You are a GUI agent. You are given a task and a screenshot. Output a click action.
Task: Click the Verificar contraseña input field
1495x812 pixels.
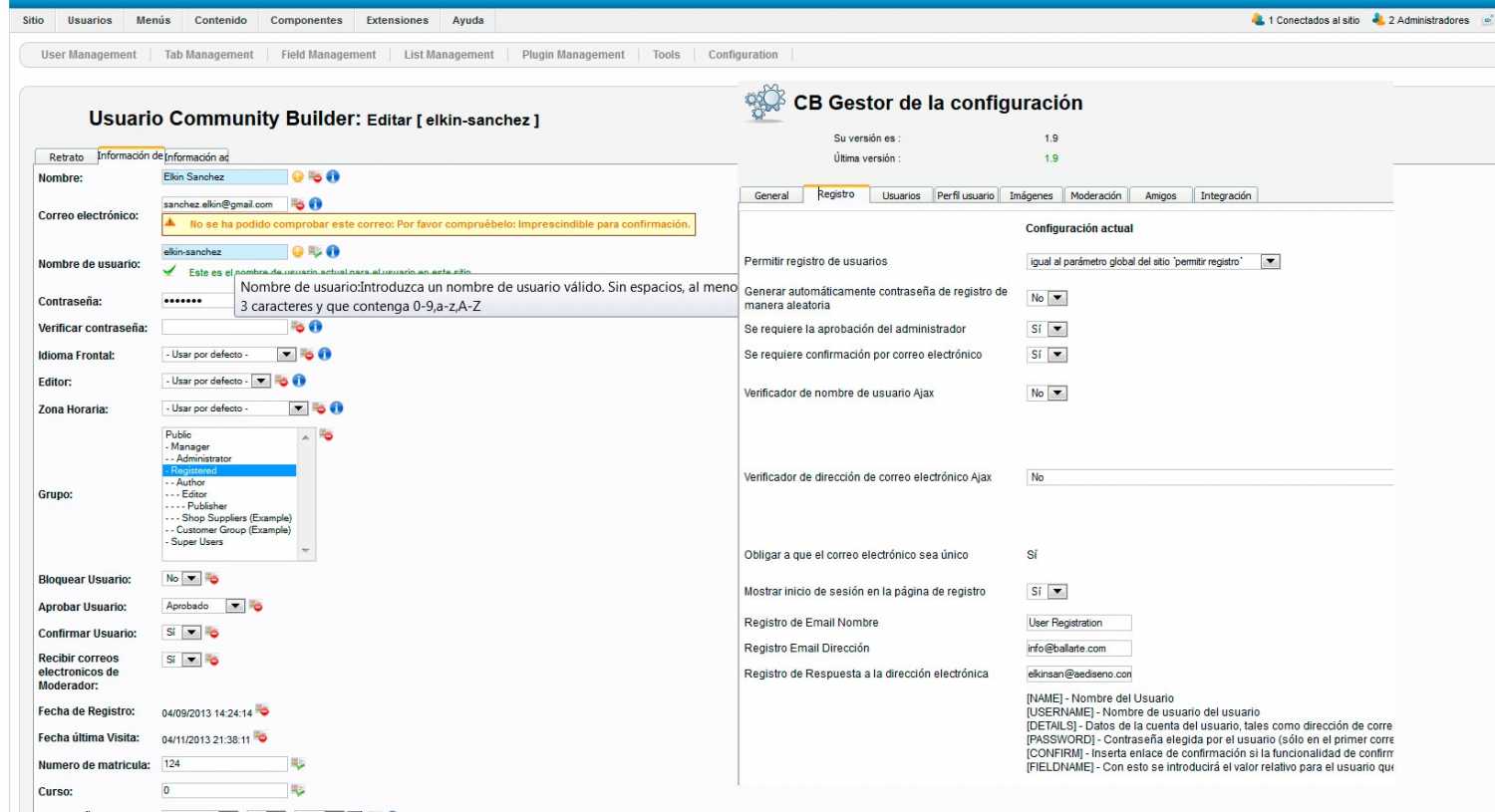click(224, 327)
